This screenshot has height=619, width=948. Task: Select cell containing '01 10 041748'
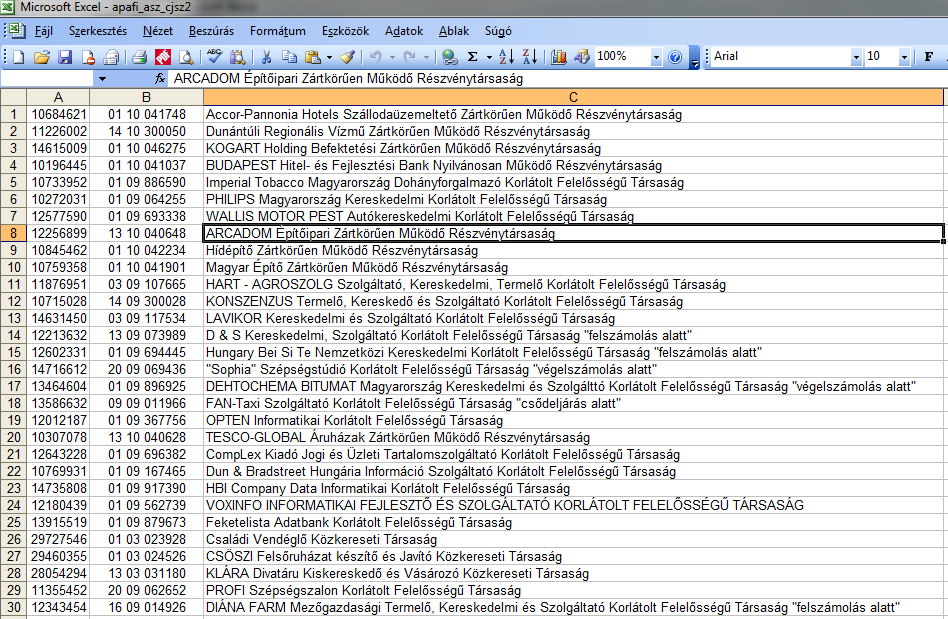(x=146, y=114)
